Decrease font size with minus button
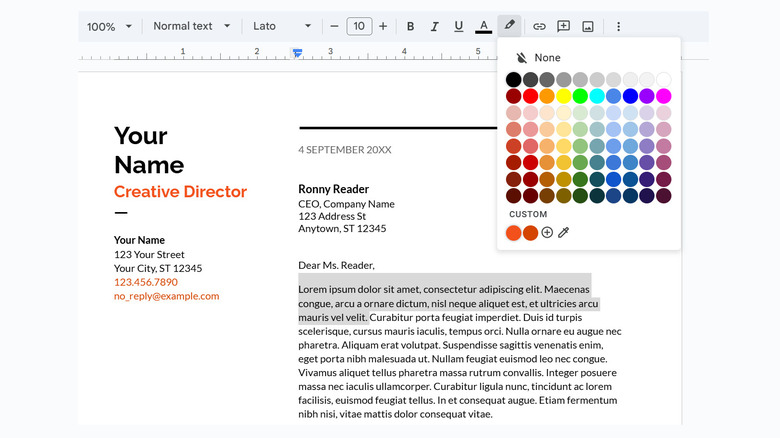The width and height of the screenshot is (780, 438). [334, 26]
